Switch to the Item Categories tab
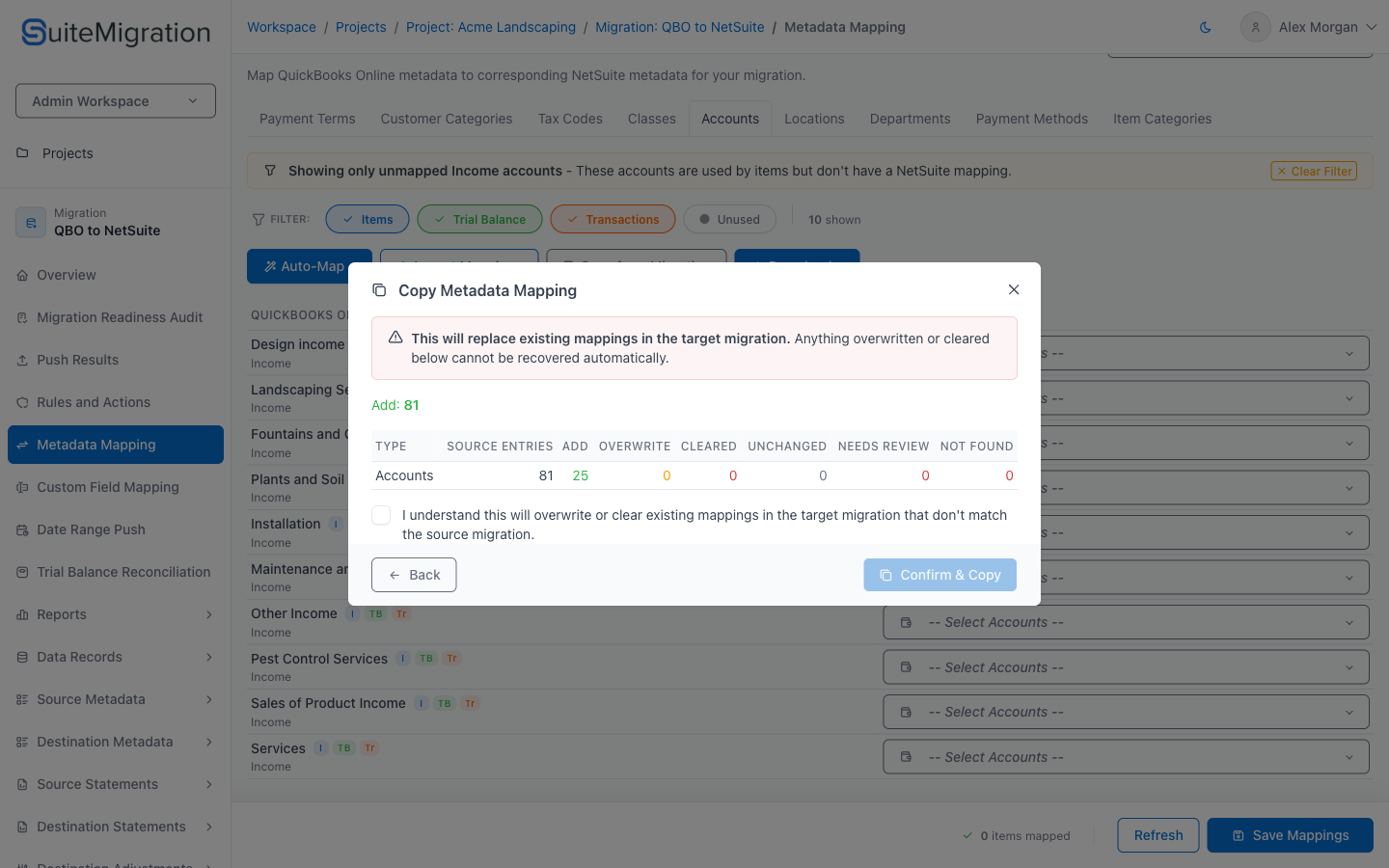Image resolution: width=1389 pixels, height=868 pixels. point(1162,119)
